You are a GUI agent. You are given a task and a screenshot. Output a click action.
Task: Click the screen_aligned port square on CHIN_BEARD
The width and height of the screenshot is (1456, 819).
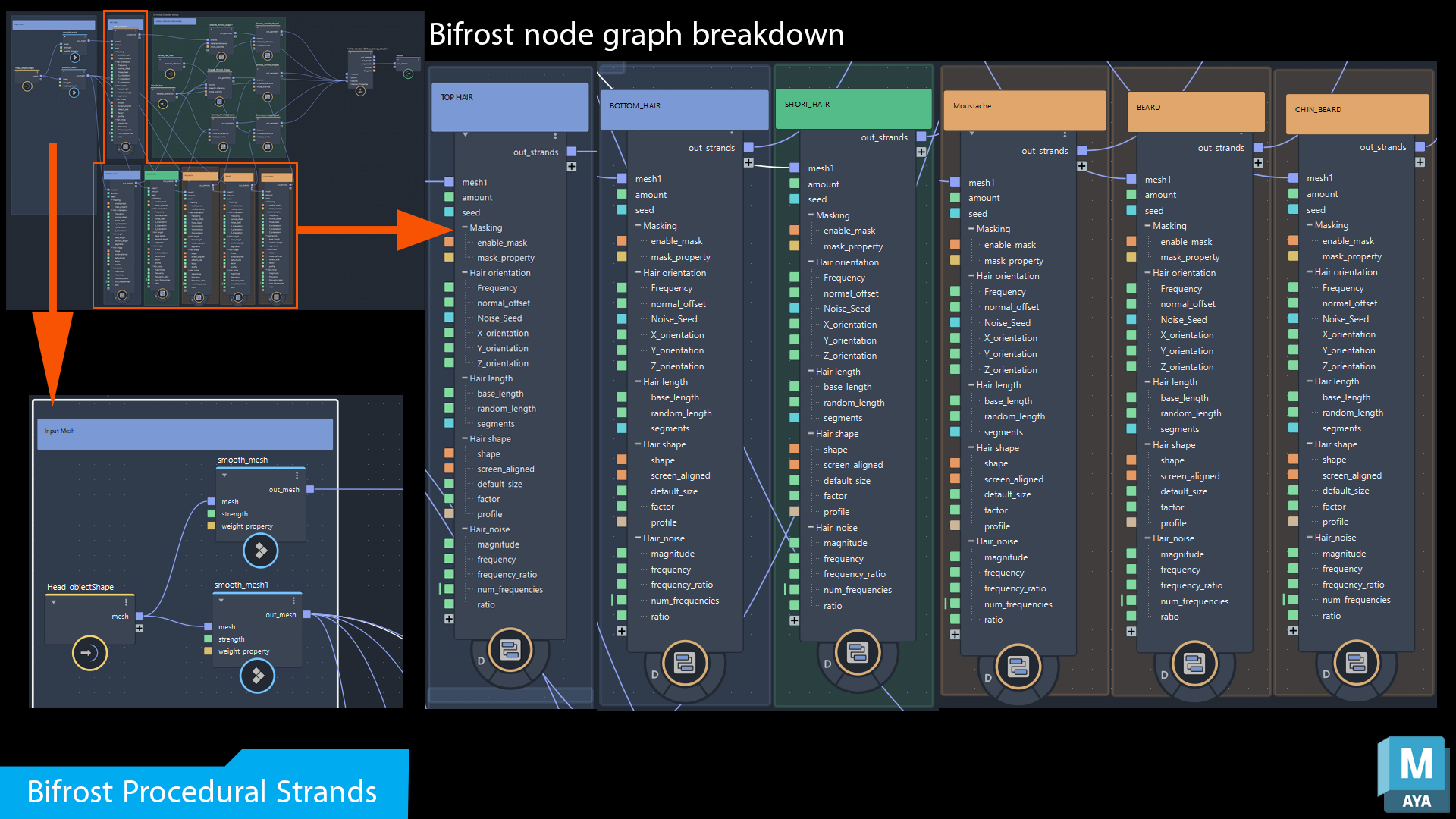(x=1293, y=475)
